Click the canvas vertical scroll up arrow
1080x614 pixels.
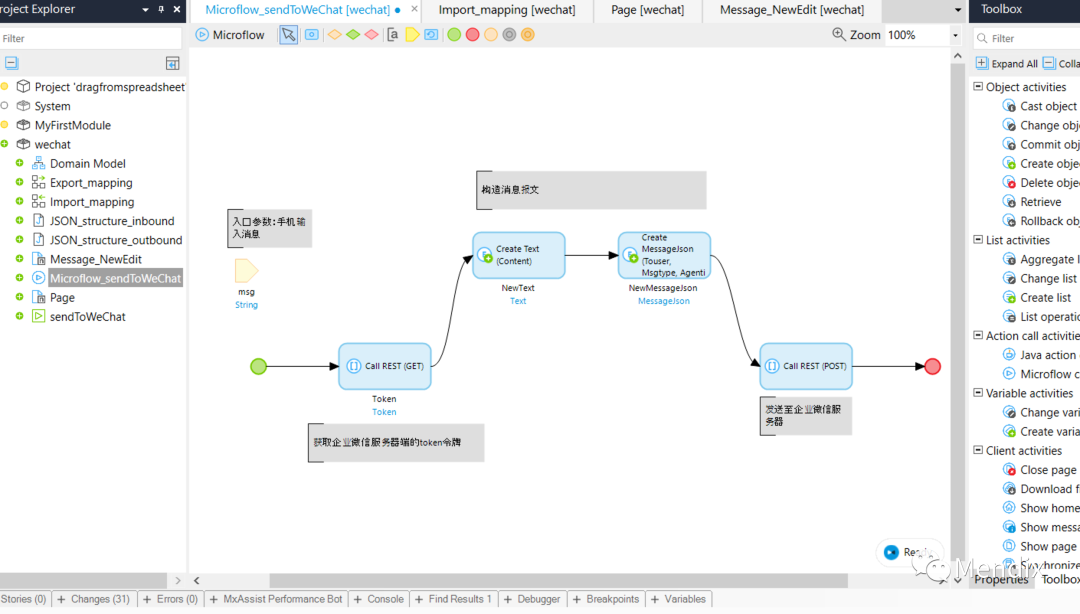coord(957,56)
